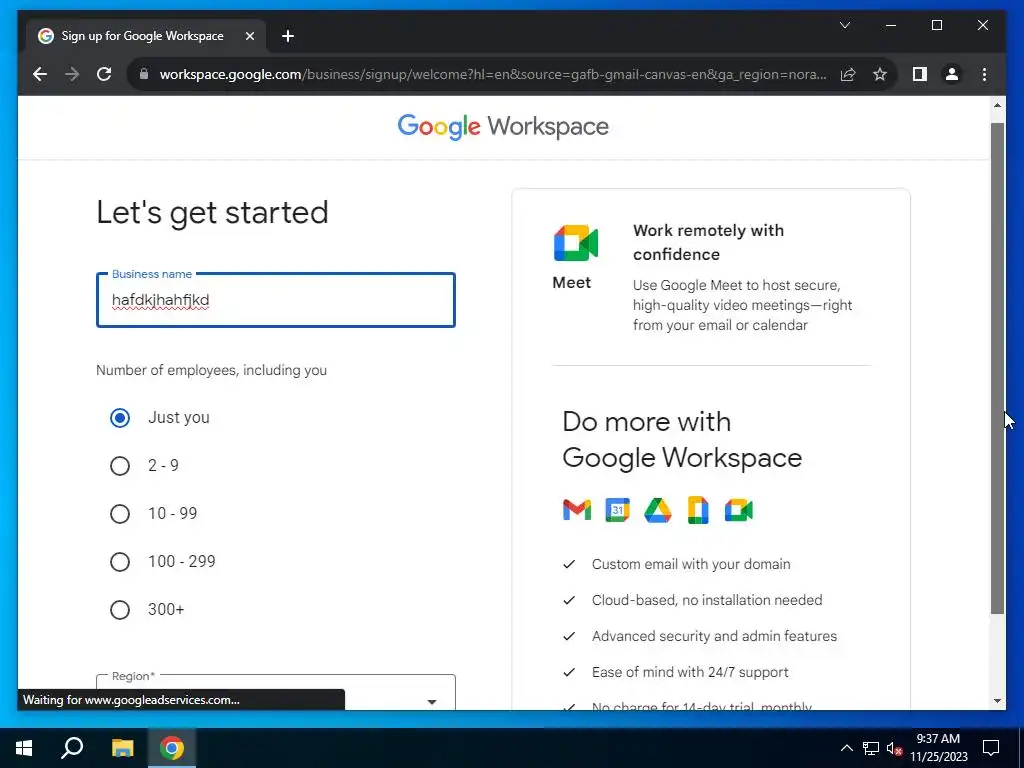Viewport: 1024px width, 768px height.
Task: Click the scrollbar down arrow
Action: 997,701
